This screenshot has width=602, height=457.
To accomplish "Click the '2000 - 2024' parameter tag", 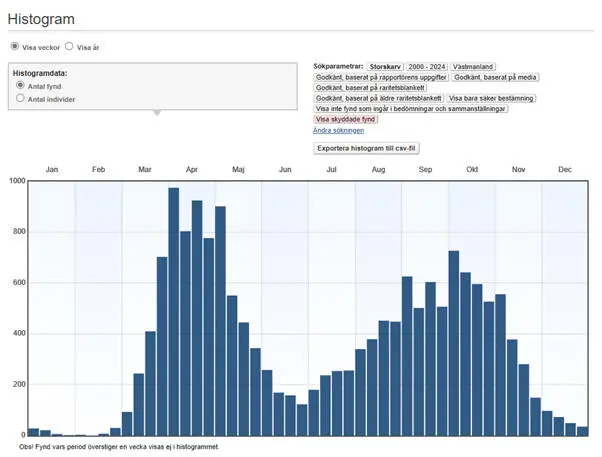I will coord(427,65).
